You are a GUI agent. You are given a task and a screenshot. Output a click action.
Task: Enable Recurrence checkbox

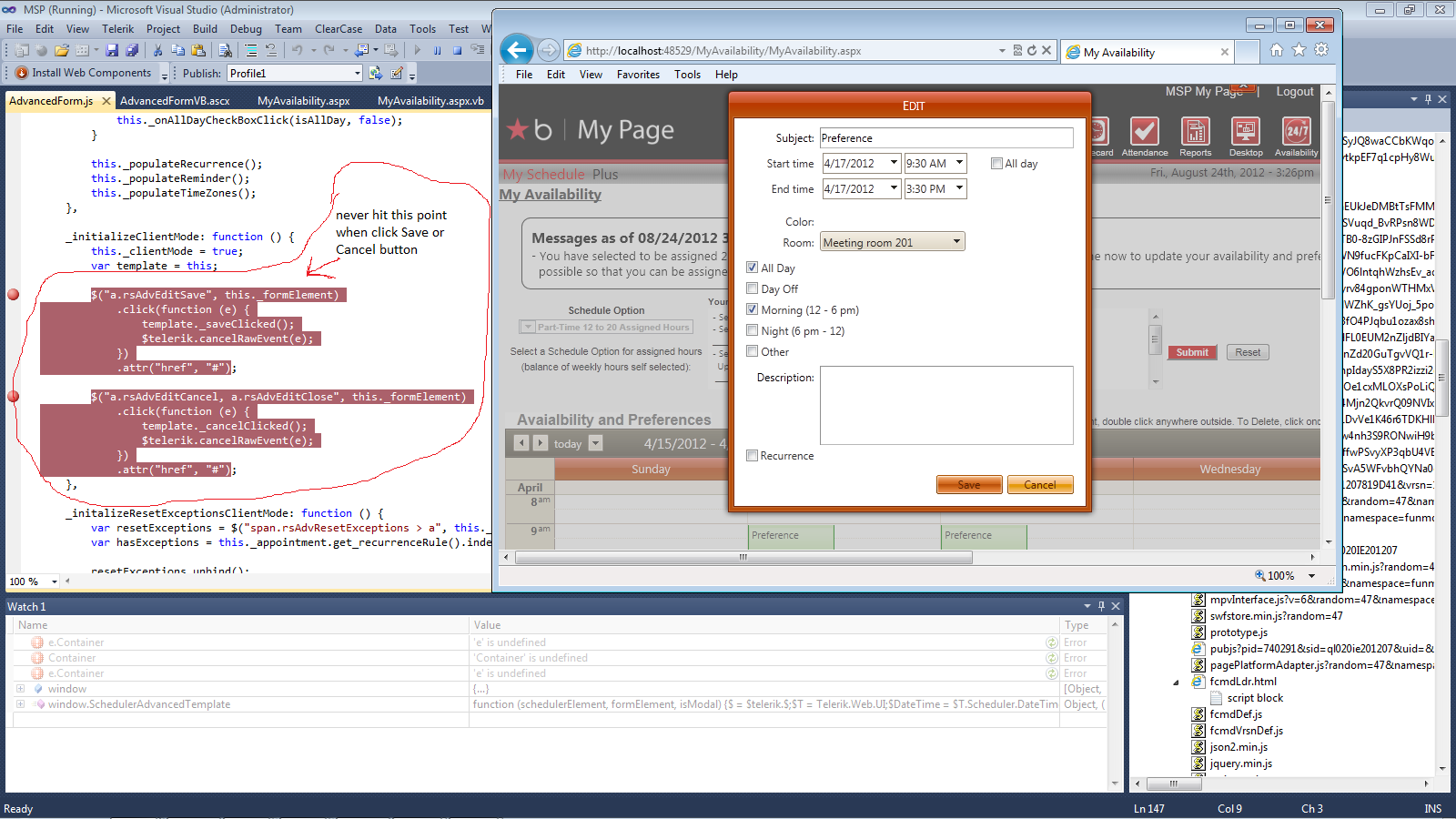753,455
